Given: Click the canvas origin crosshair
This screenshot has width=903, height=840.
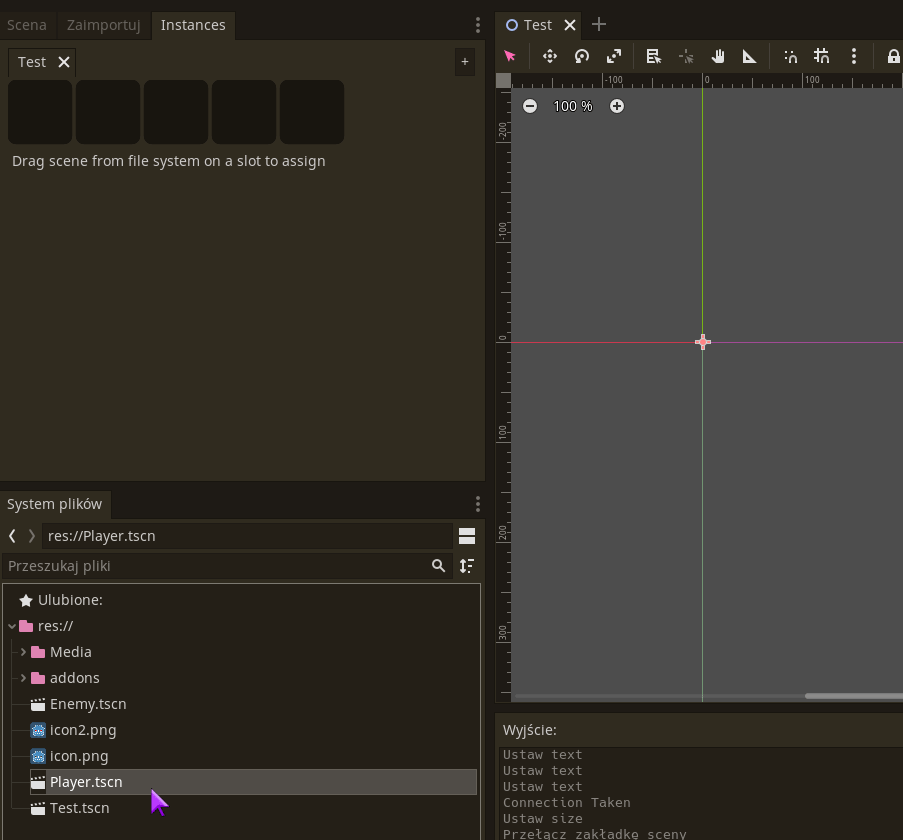Looking at the screenshot, I should (x=703, y=342).
